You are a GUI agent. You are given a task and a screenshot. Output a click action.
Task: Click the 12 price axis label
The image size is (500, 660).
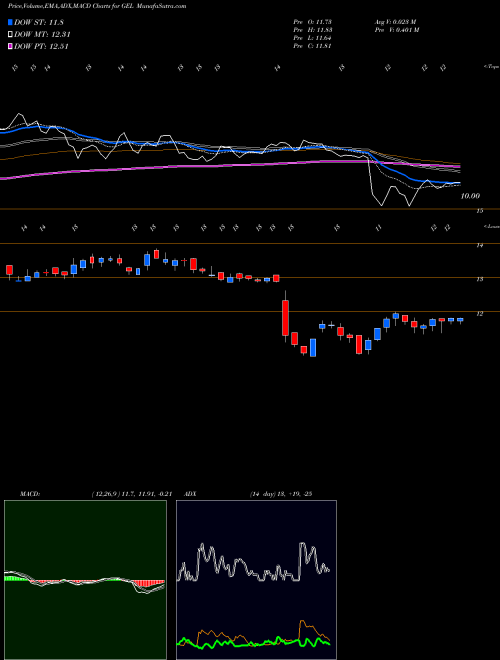click(x=479, y=314)
